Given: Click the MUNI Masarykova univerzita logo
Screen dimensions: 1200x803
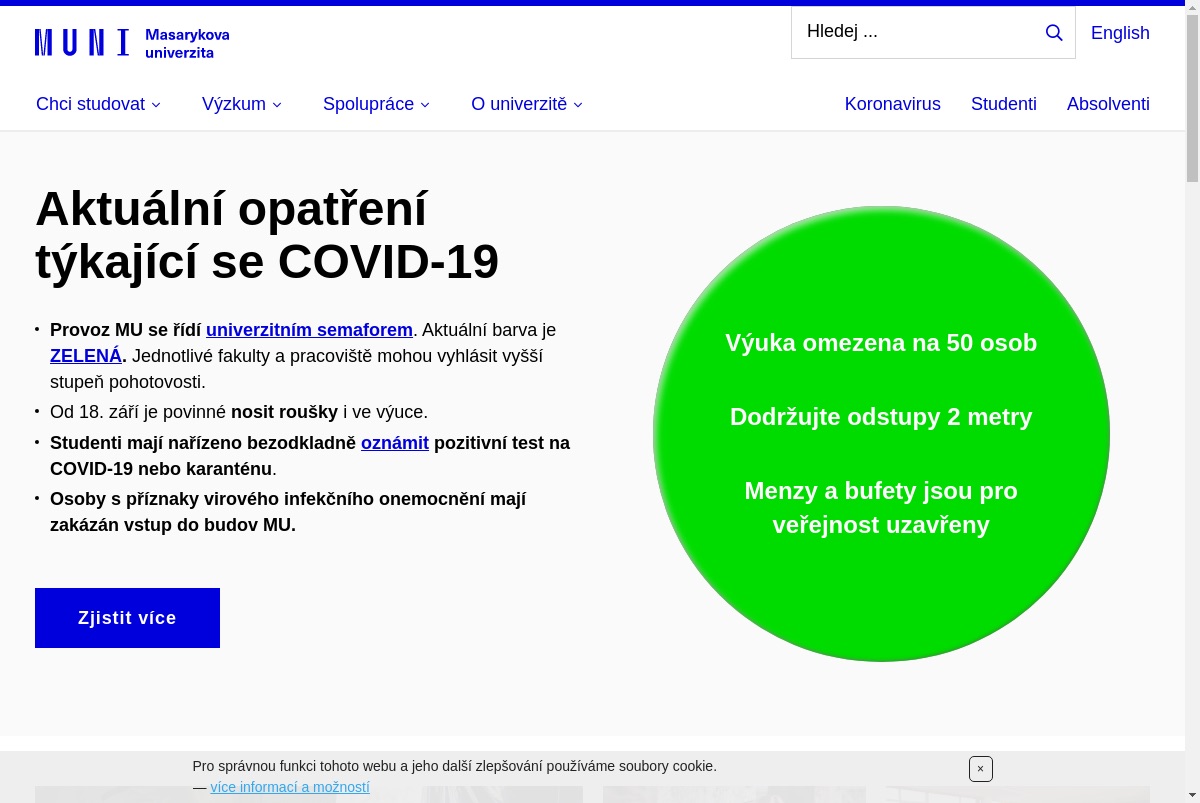Looking at the screenshot, I should click(132, 43).
